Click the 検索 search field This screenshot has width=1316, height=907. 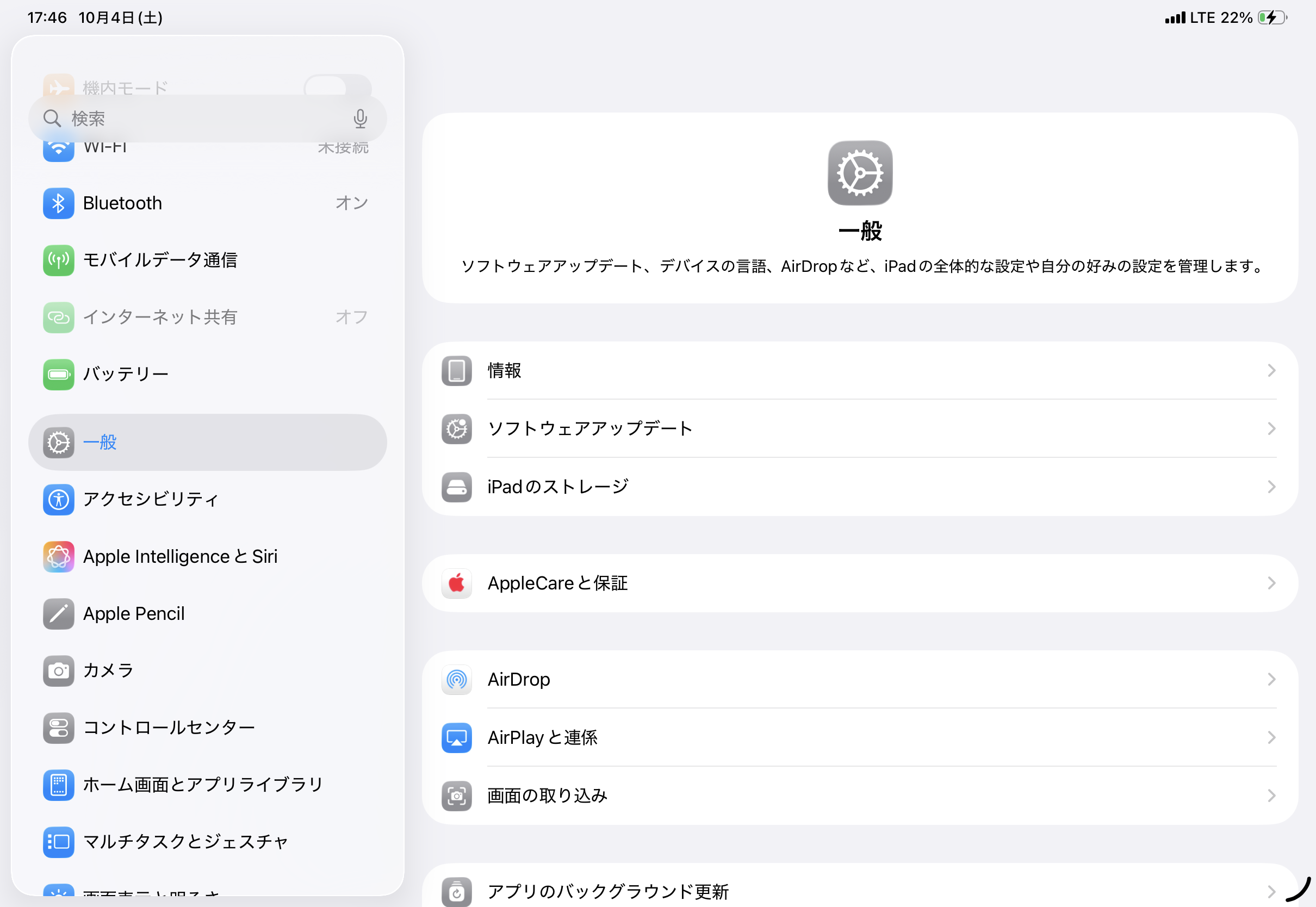click(199, 119)
